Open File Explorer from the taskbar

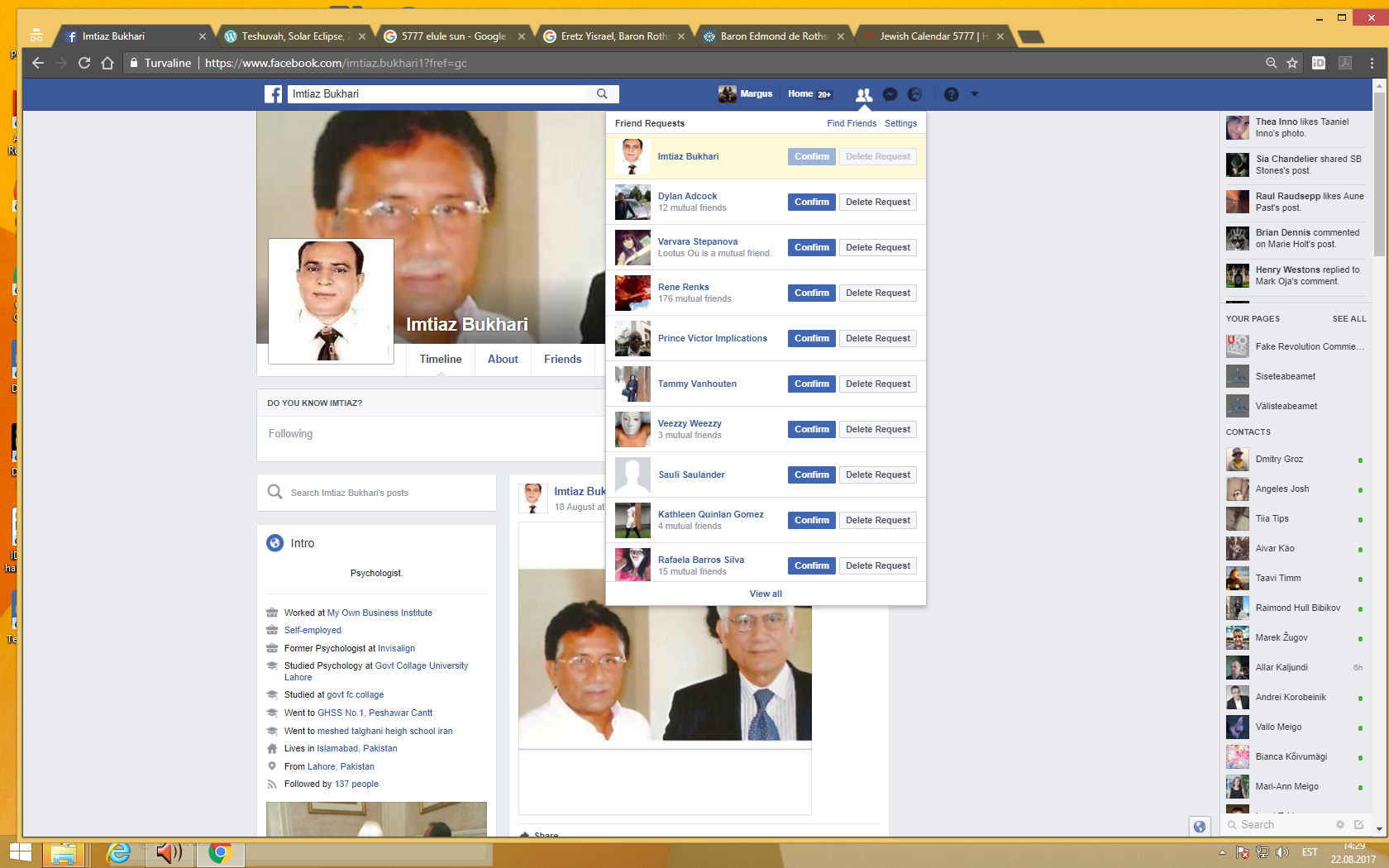click(64, 853)
